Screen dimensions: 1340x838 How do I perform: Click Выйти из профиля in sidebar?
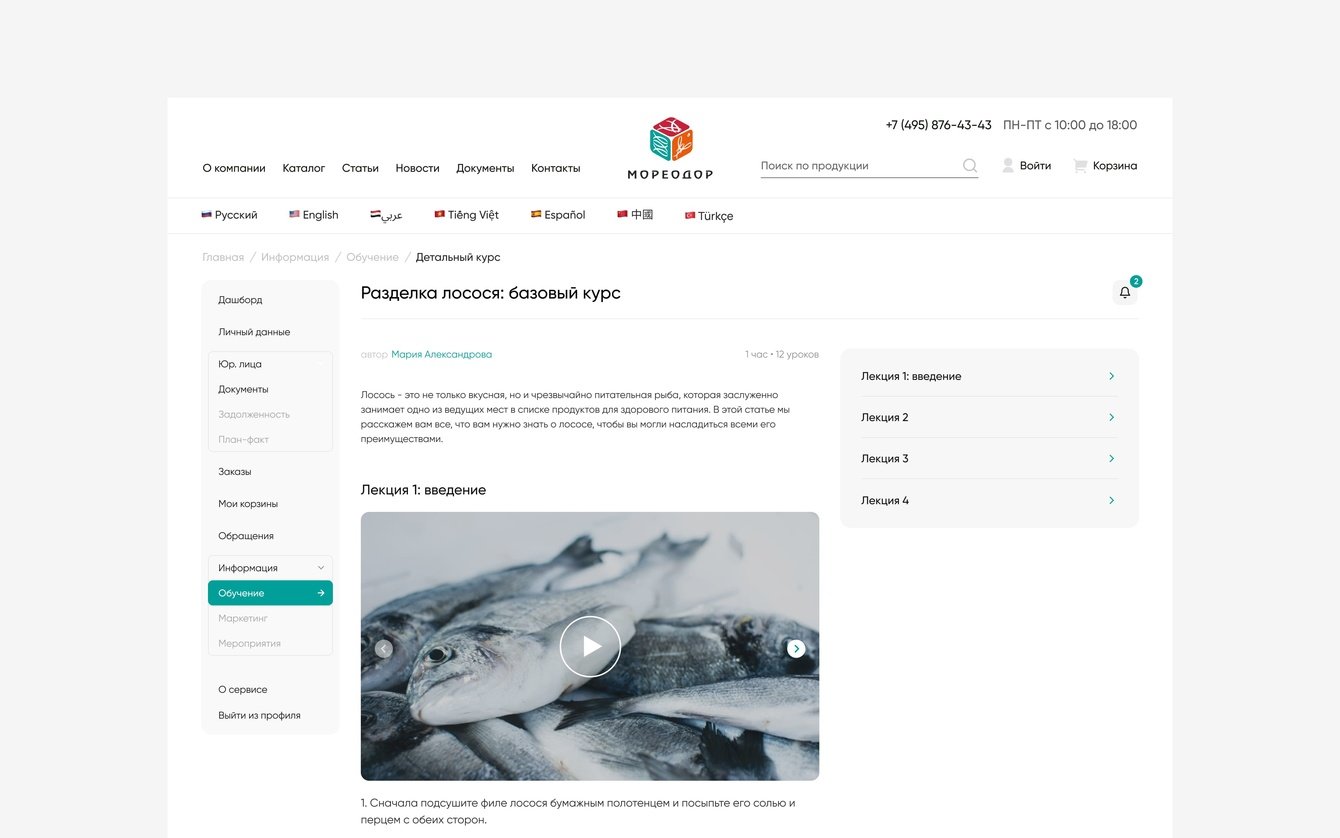point(259,716)
